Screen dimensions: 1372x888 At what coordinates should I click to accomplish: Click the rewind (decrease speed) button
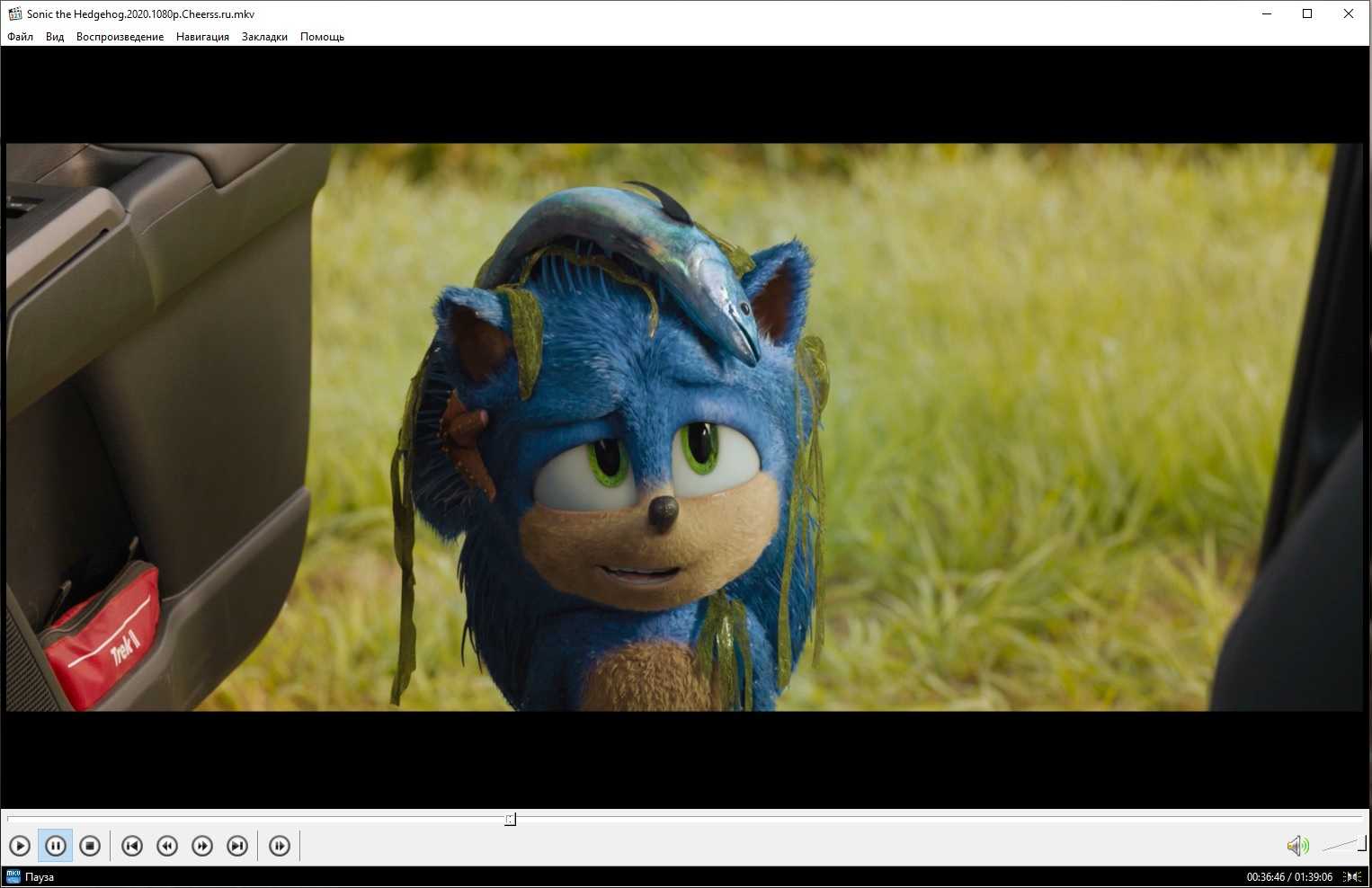coord(167,846)
